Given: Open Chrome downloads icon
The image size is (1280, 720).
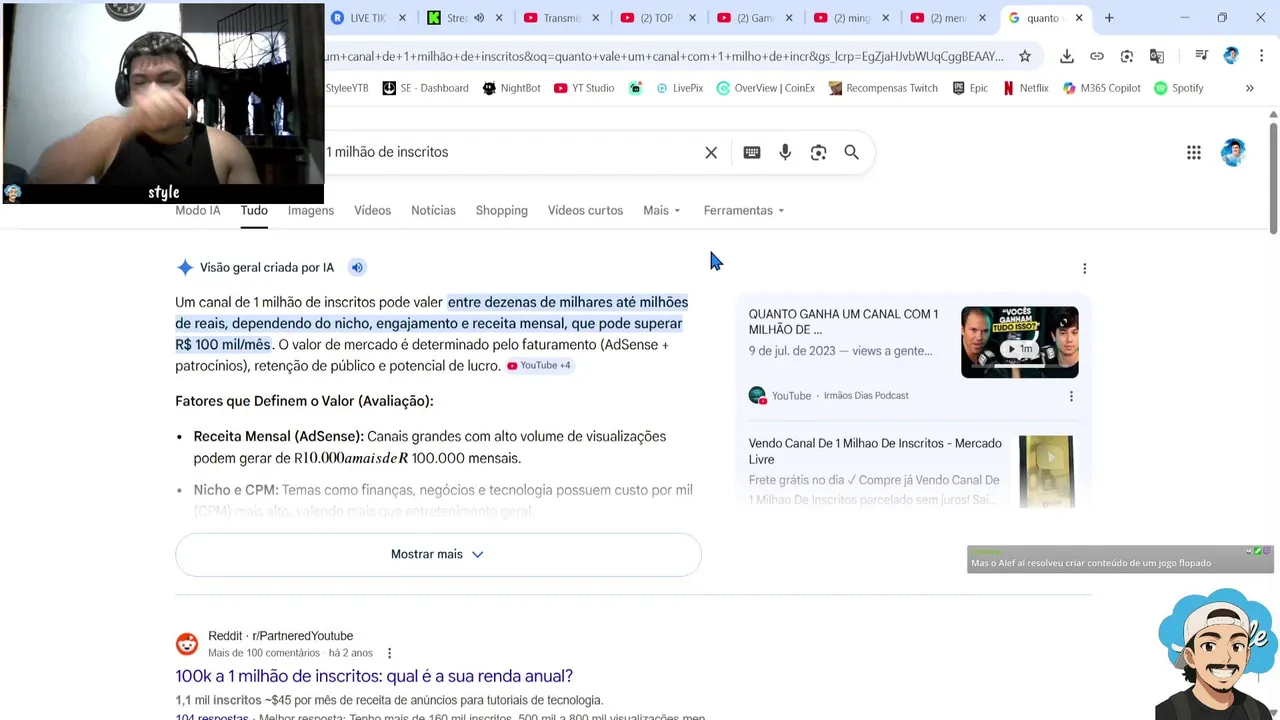Looking at the screenshot, I should (x=1067, y=56).
